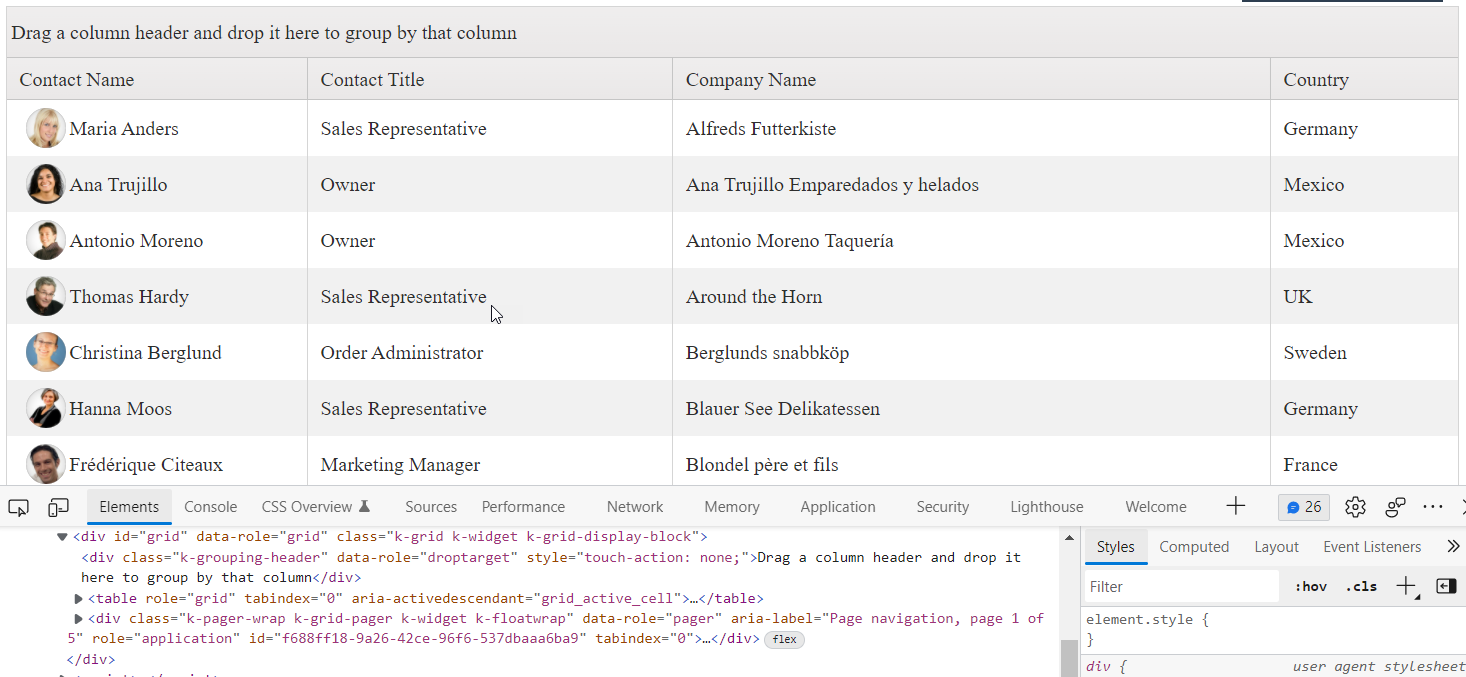Toggle the :hov element state panel
The width and height of the screenshot is (1466, 677).
point(1310,587)
